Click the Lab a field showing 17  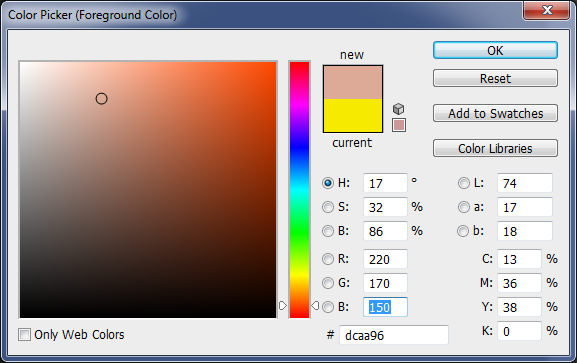point(525,207)
